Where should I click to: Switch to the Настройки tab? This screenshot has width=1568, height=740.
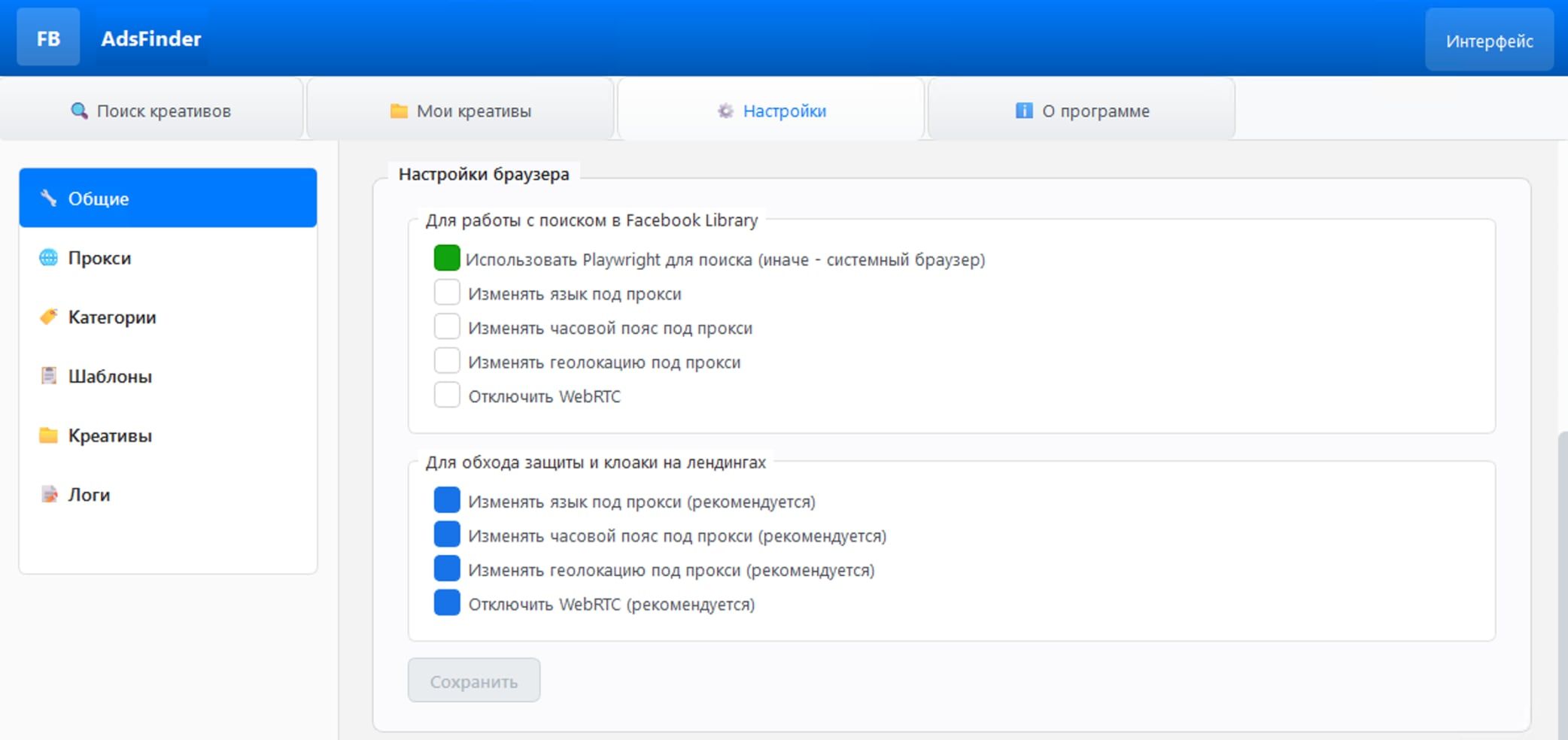click(x=771, y=111)
